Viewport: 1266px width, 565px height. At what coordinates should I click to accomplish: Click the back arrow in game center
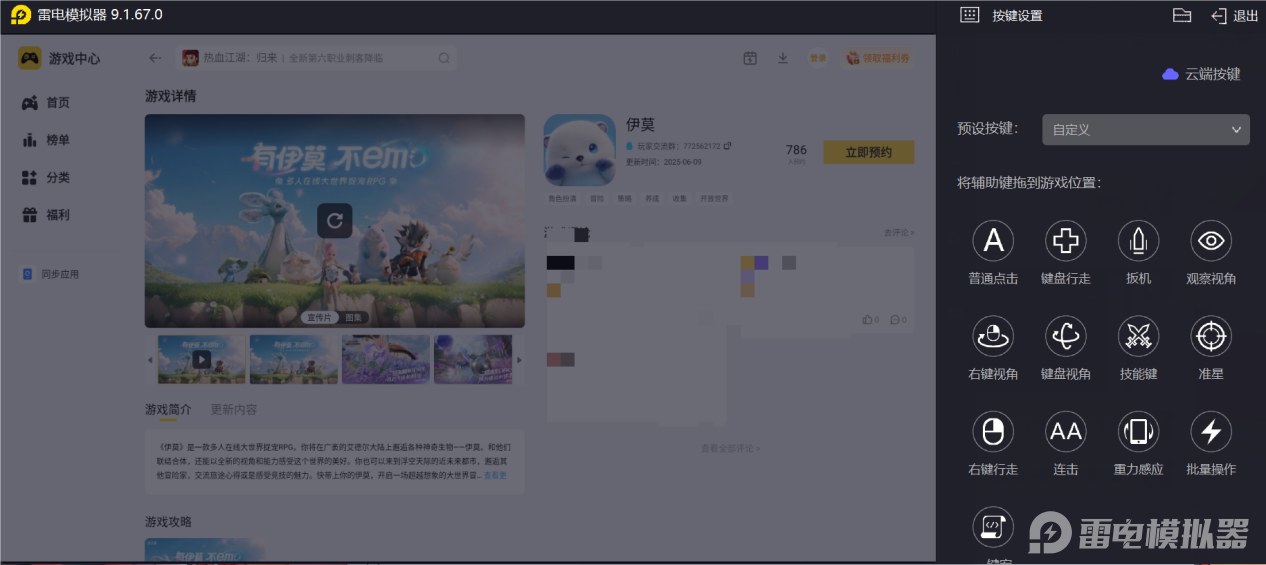pos(155,58)
